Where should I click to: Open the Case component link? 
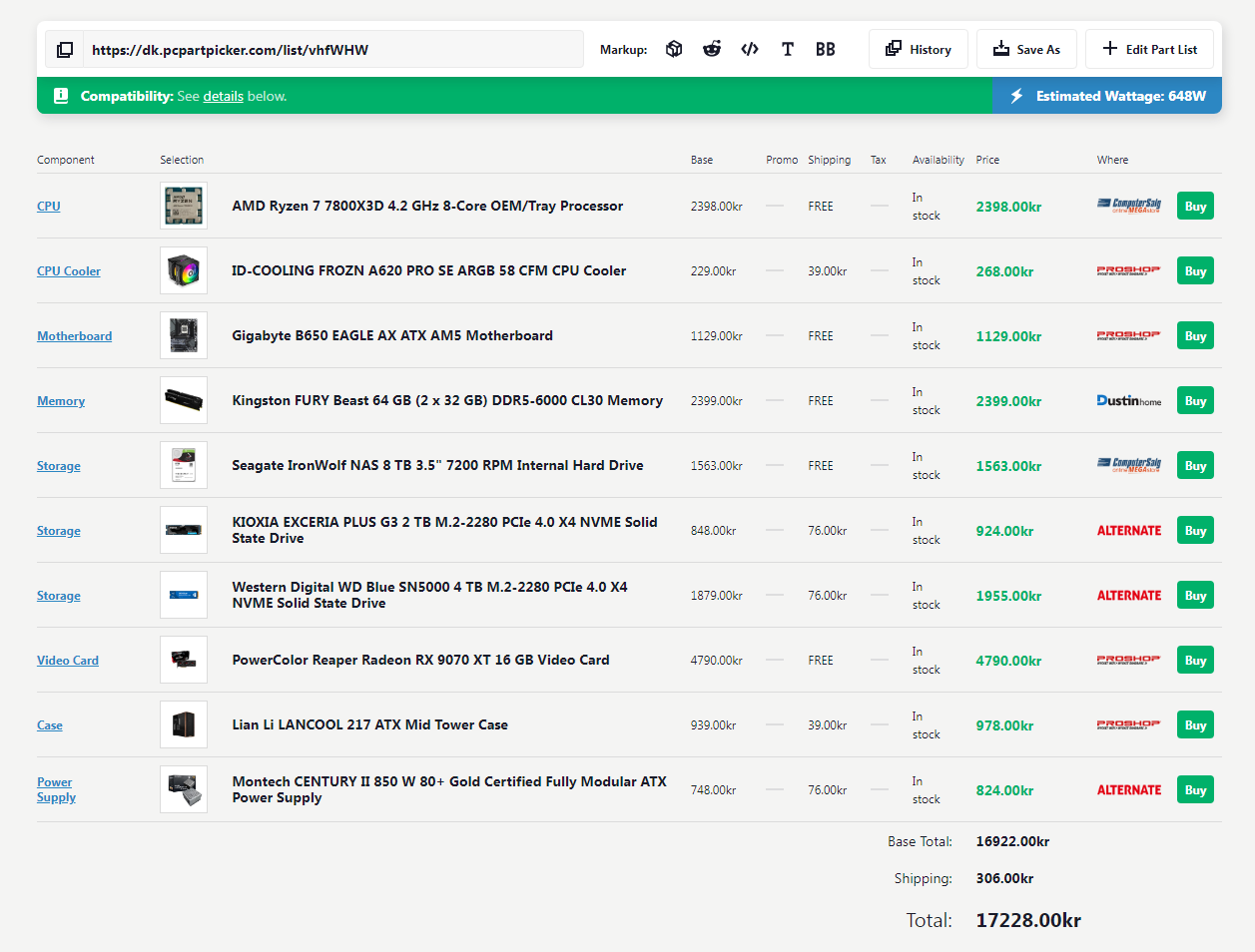50,725
